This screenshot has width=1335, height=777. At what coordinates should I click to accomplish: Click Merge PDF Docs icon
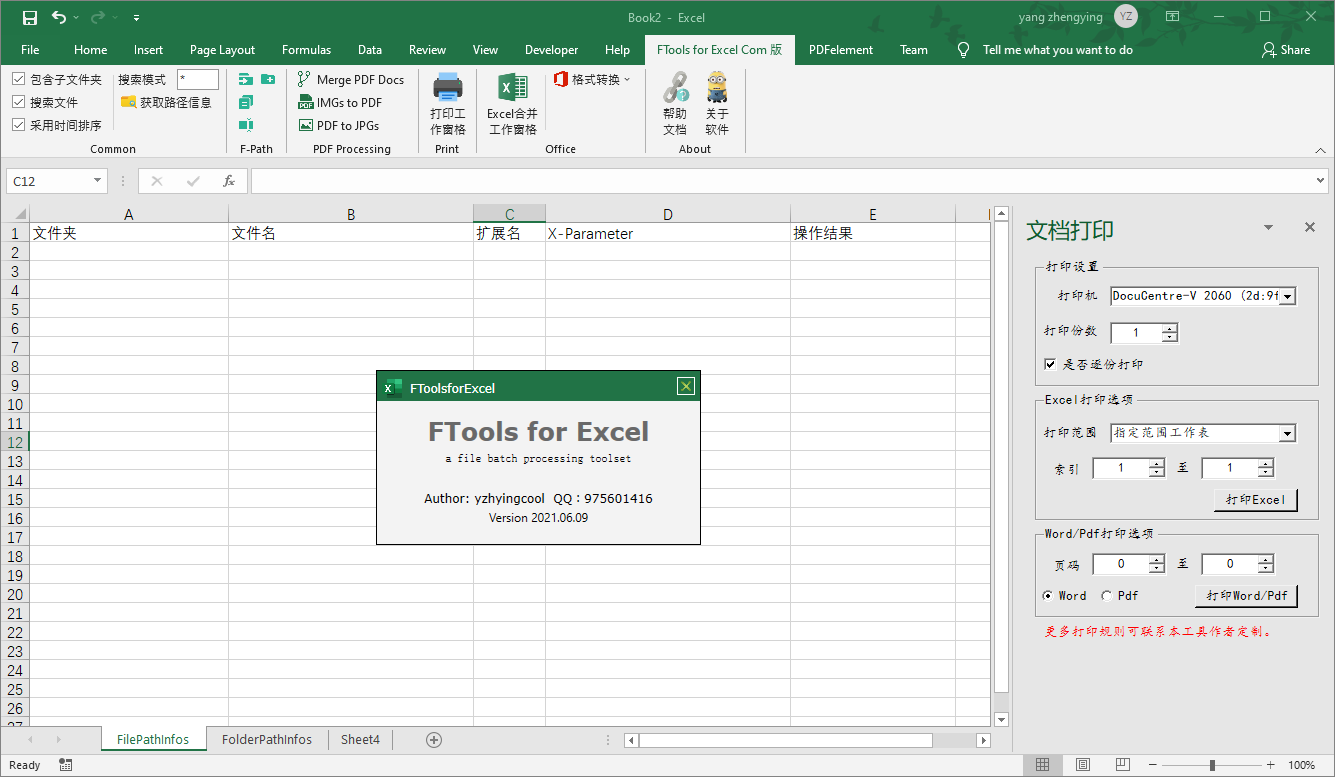(304, 79)
